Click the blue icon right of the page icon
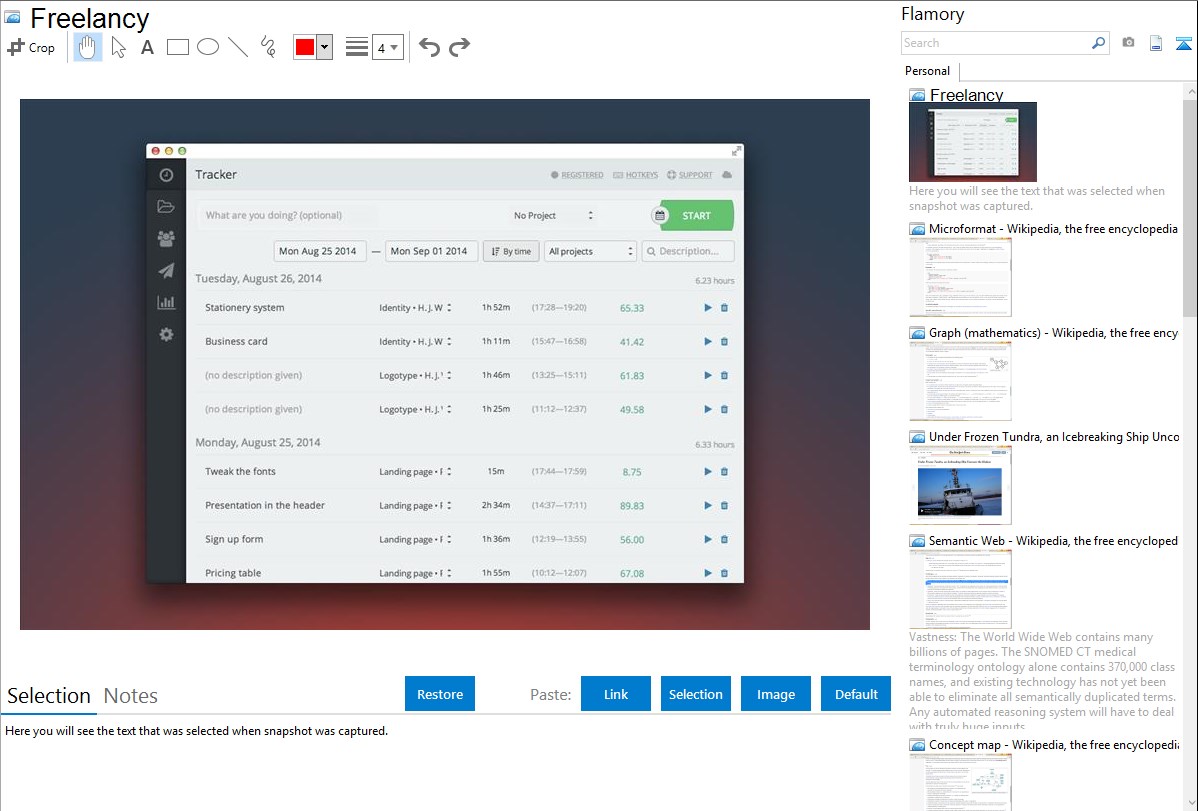This screenshot has height=811, width=1198. [x=1183, y=43]
